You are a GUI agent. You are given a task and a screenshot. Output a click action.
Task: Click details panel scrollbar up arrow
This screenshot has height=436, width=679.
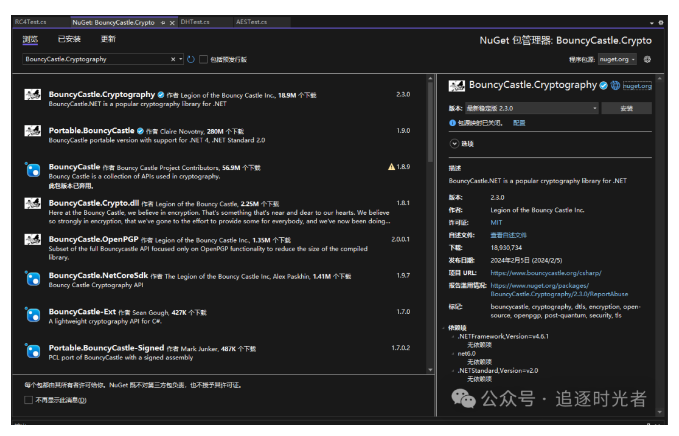(660, 79)
